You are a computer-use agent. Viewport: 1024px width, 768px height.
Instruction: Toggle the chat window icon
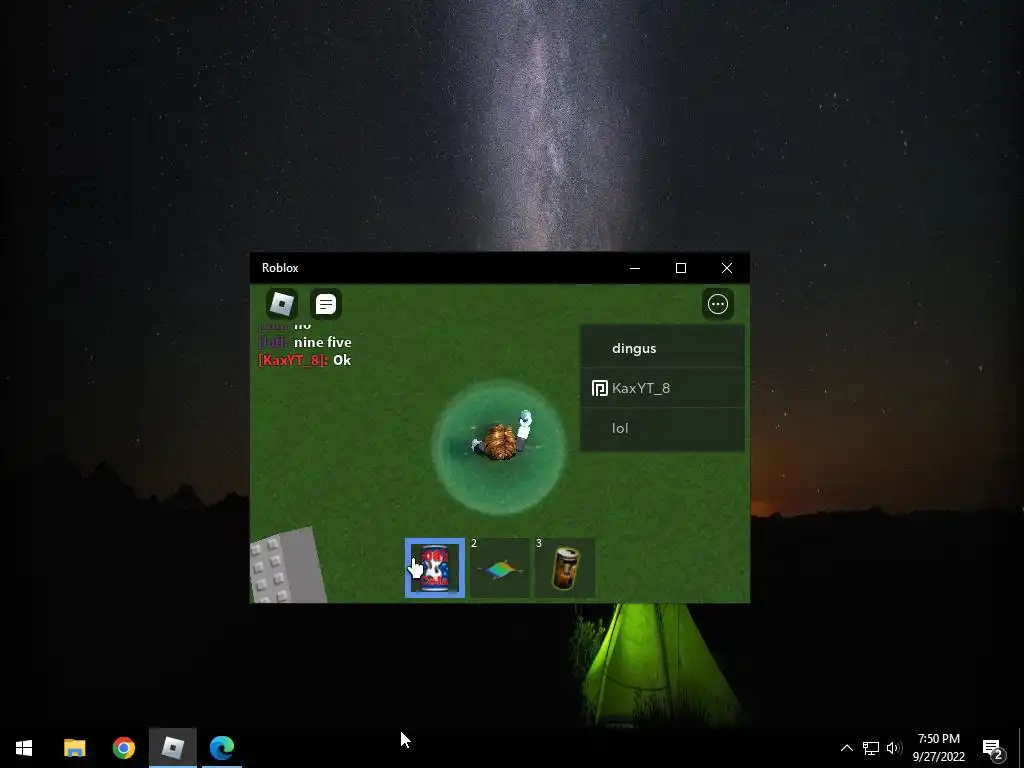tap(325, 304)
